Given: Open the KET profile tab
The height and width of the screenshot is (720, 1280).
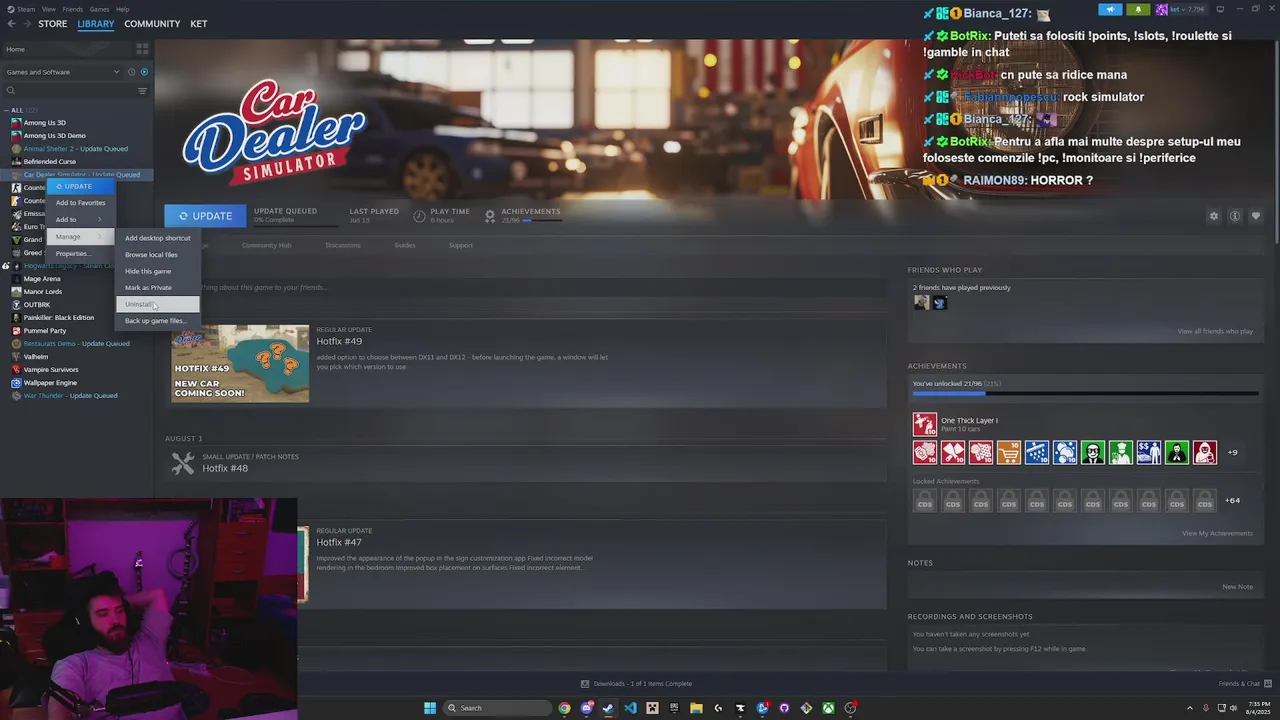Looking at the screenshot, I should (x=199, y=24).
